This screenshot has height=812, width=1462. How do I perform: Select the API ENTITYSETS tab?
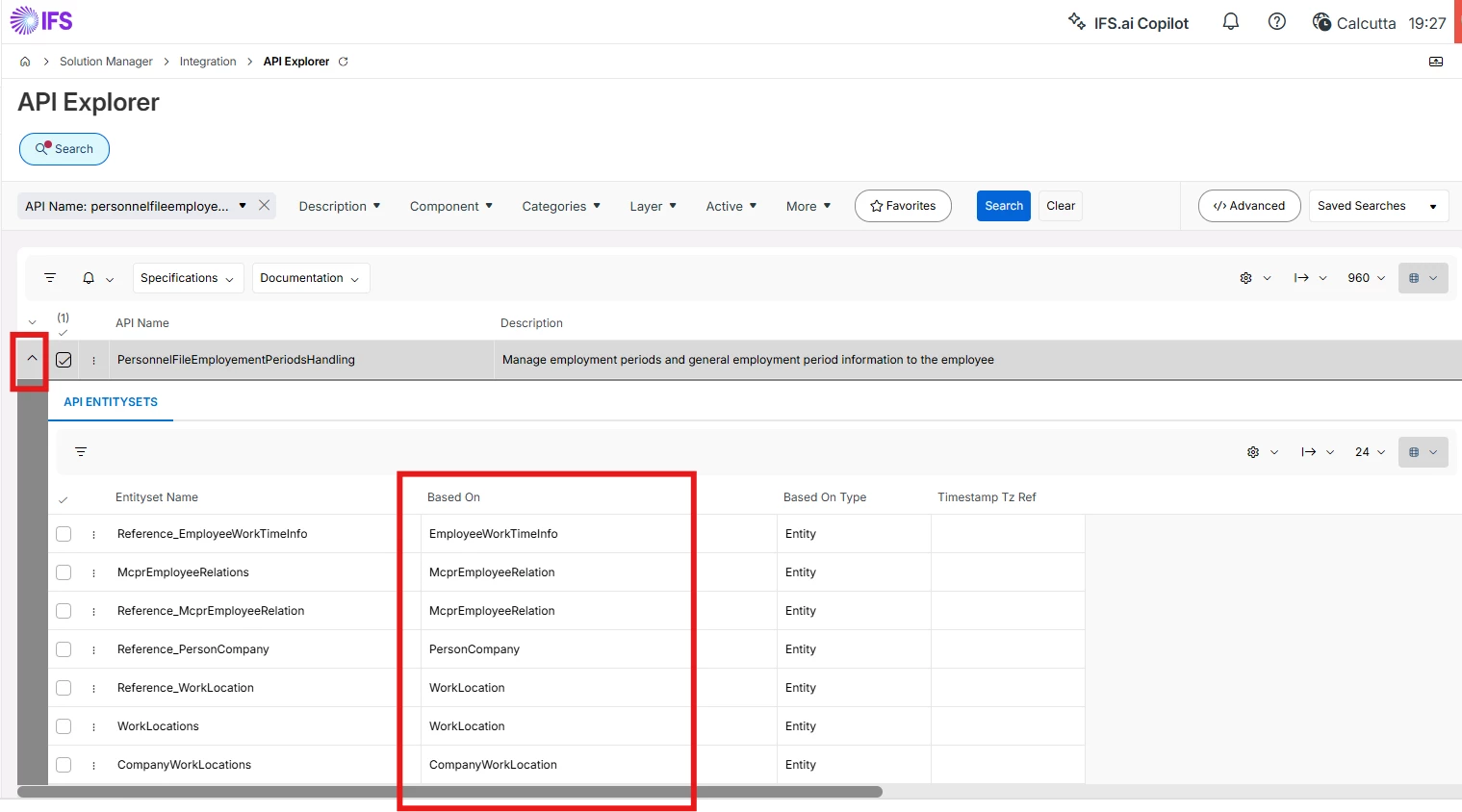tap(111, 402)
